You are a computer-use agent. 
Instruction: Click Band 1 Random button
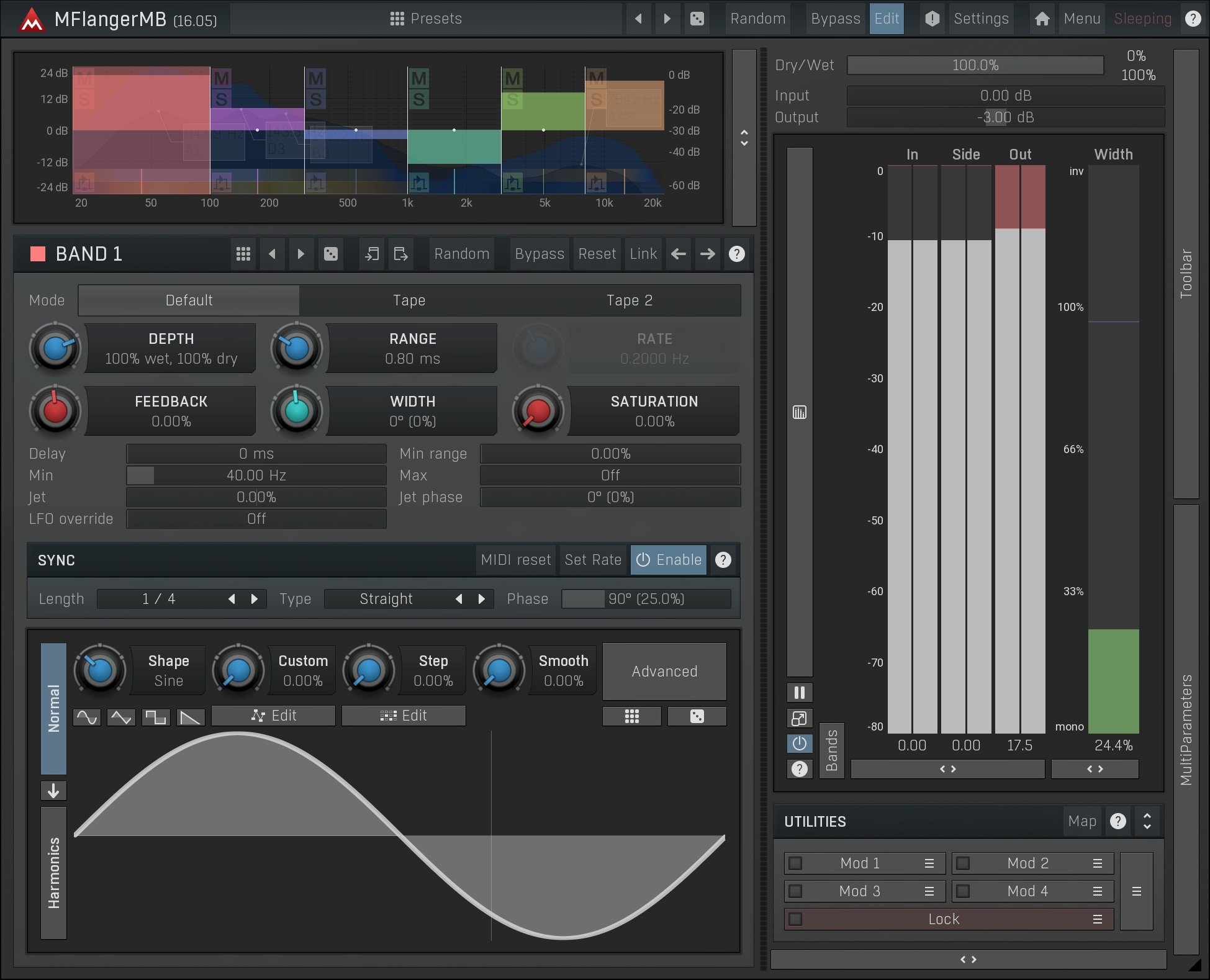(x=462, y=254)
